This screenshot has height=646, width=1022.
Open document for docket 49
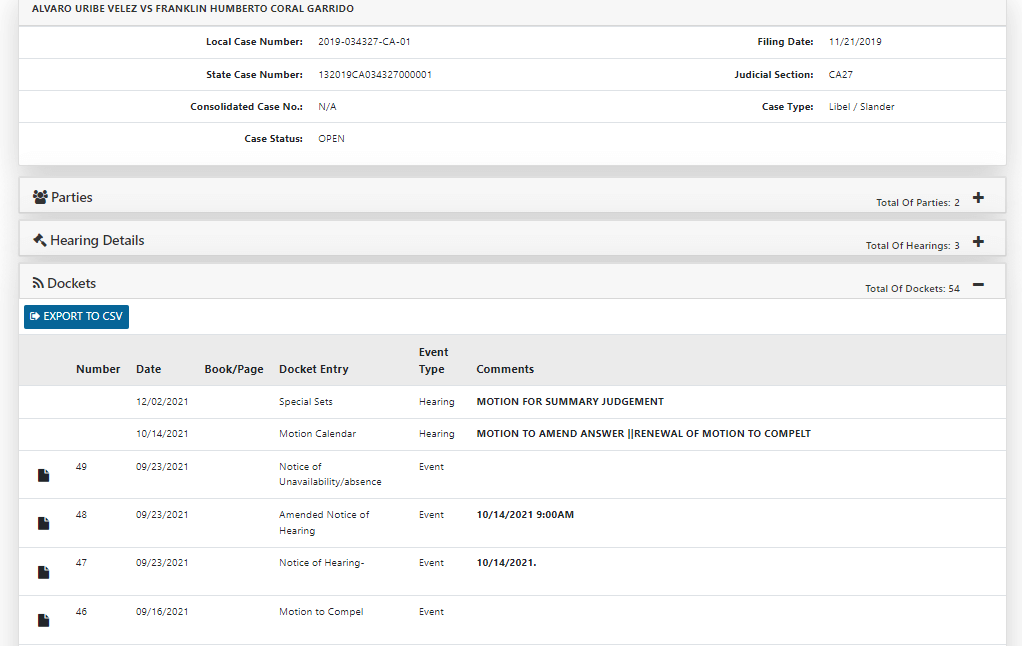click(44, 475)
